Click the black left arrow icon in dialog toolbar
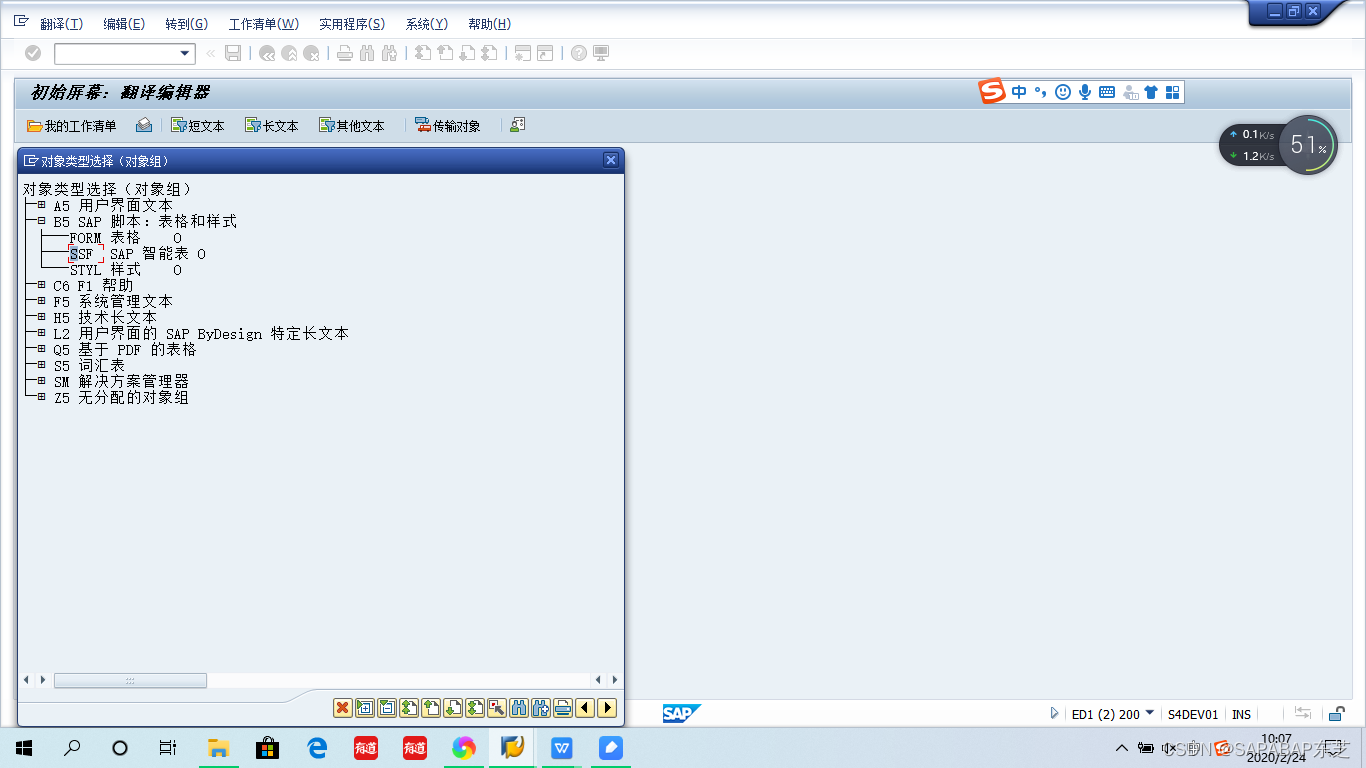 [584, 708]
